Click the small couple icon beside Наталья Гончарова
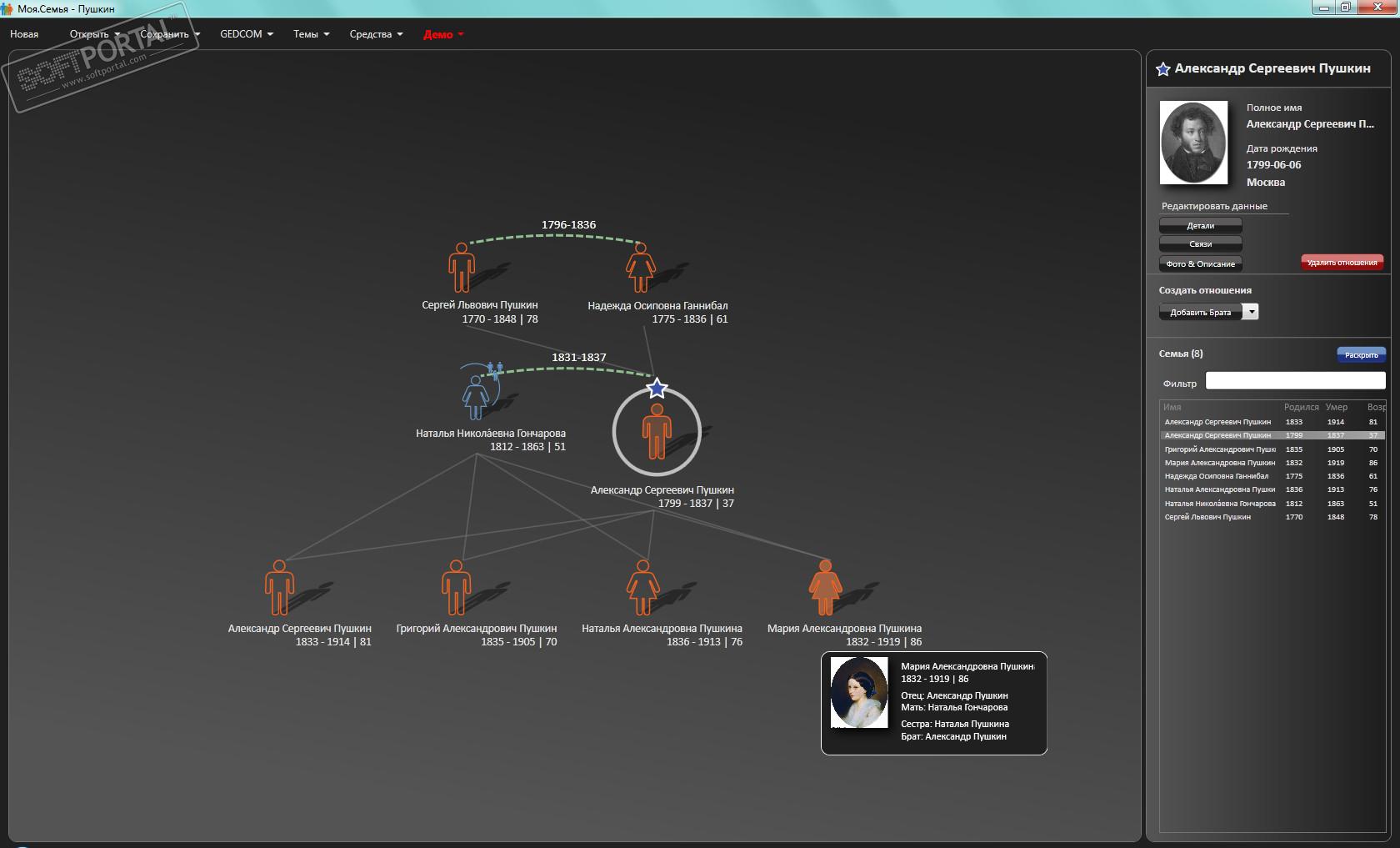1400x848 pixels. click(495, 370)
